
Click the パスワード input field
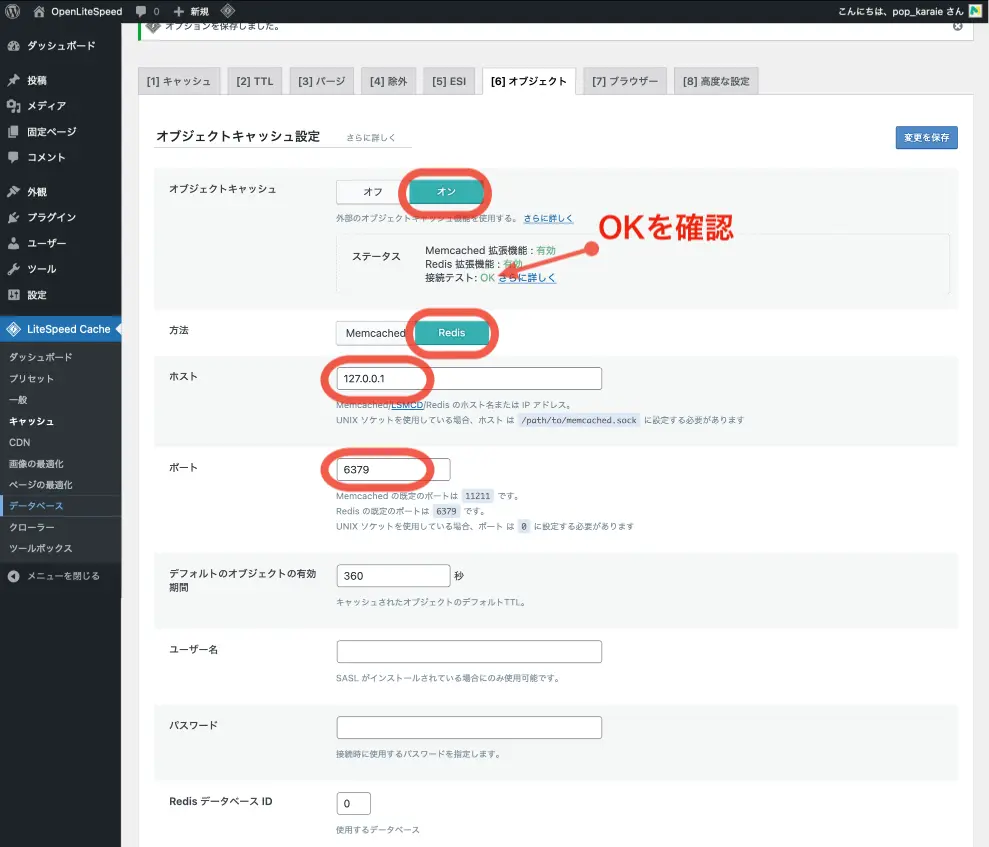click(x=469, y=727)
